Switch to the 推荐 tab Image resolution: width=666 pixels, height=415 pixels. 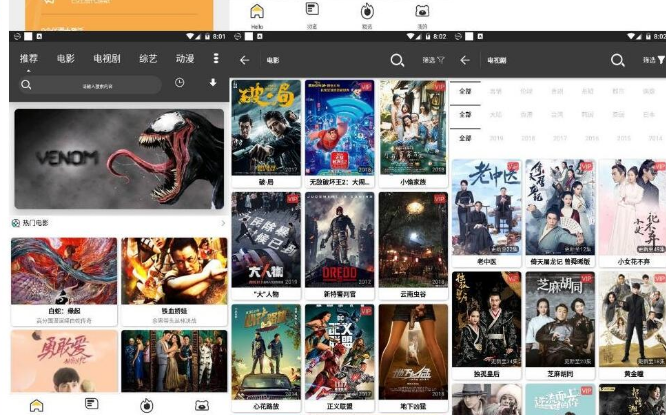tap(29, 58)
